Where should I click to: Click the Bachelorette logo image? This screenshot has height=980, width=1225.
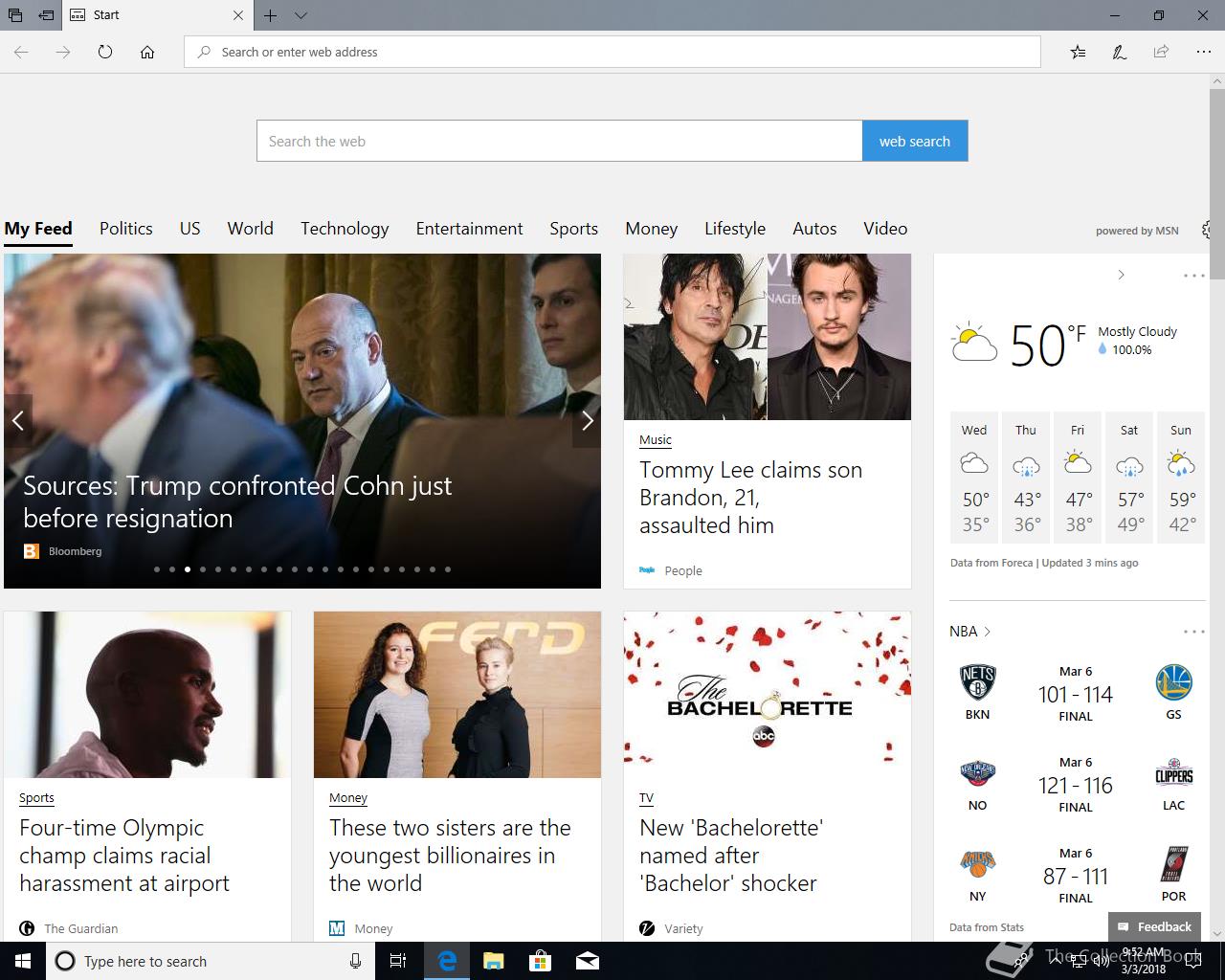tap(768, 695)
